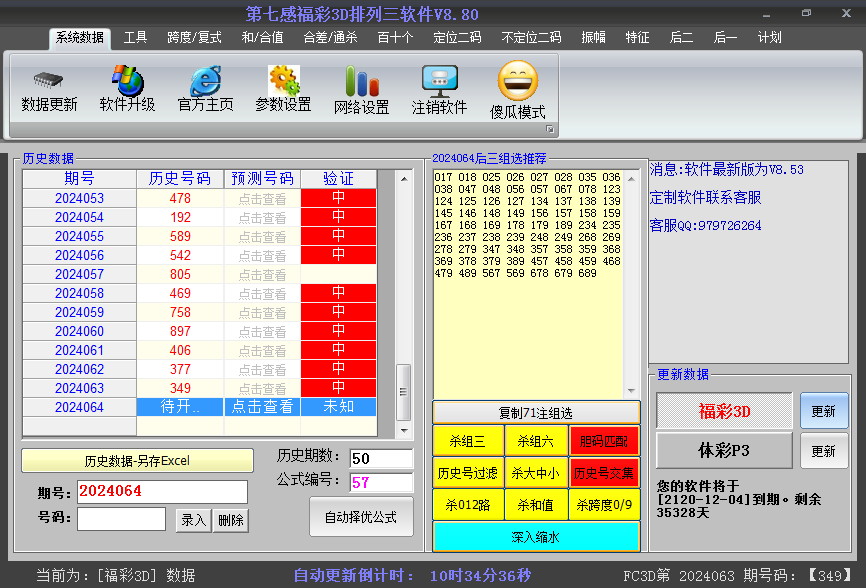Viewport: 866px width, 588px height.
Task: Select history number 349
Action: (x=180, y=388)
